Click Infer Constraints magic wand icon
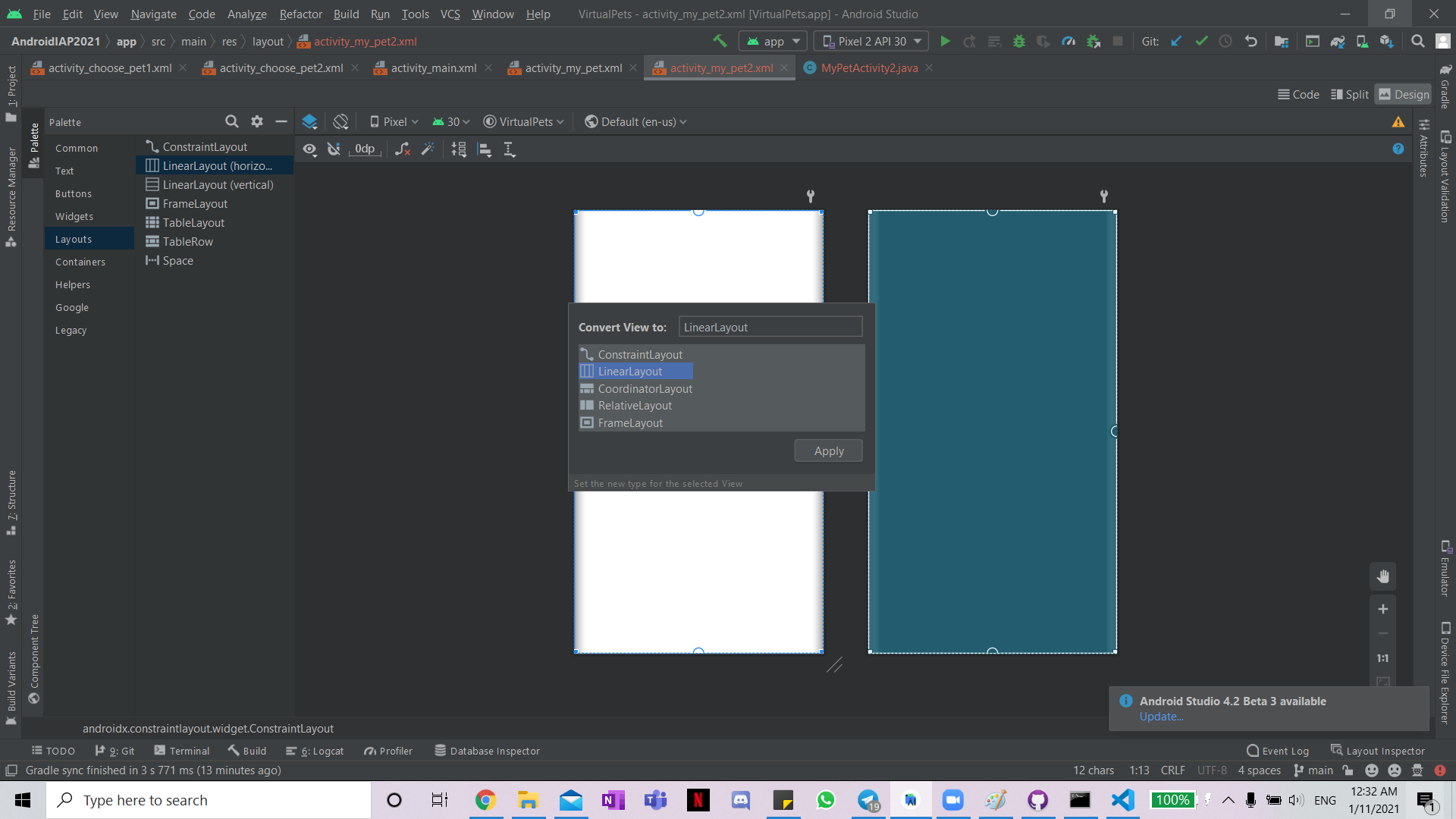The width and height of the screenshot is (1456, 819). click(428, 149)
